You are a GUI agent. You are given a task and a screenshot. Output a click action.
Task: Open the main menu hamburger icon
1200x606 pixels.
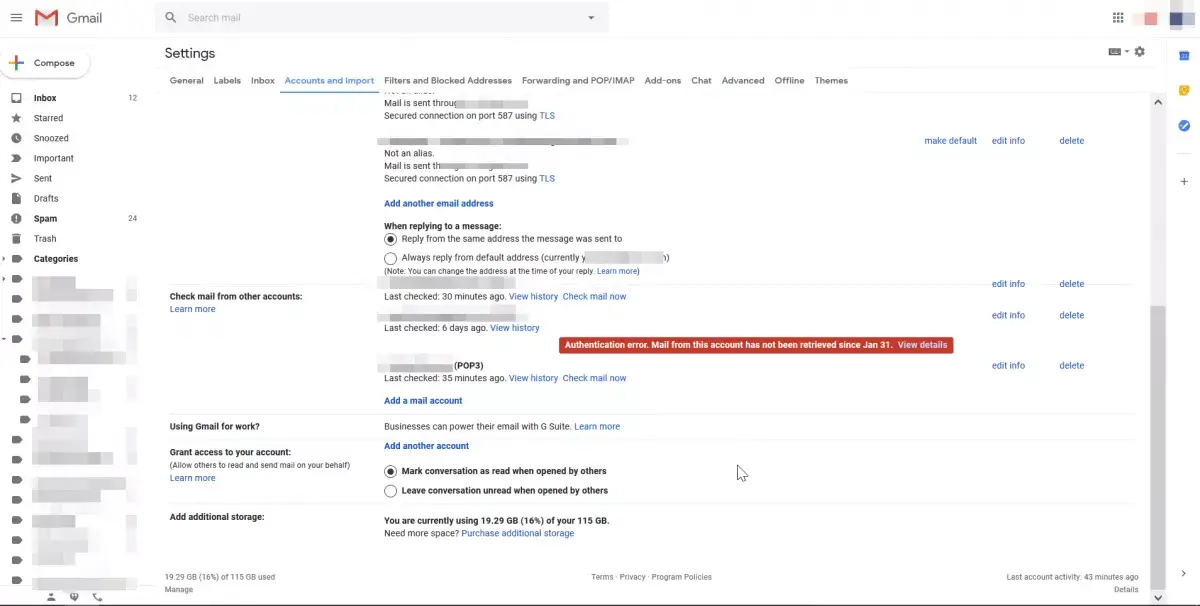pyautogui.click(x=16, y=18)
